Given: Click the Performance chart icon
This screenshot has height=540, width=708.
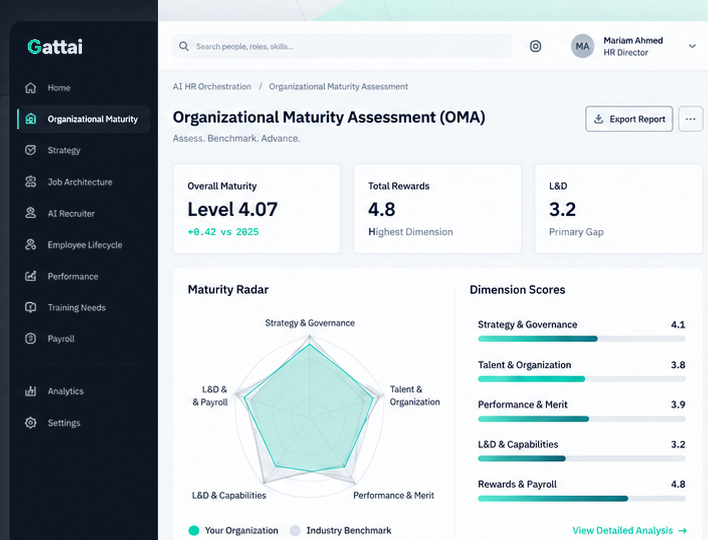Looking at the screenshot, I should [30, 276].
